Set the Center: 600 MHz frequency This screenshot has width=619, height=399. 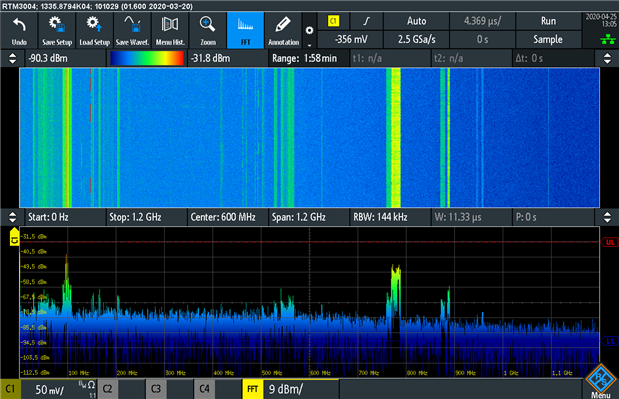coord(228,217)
